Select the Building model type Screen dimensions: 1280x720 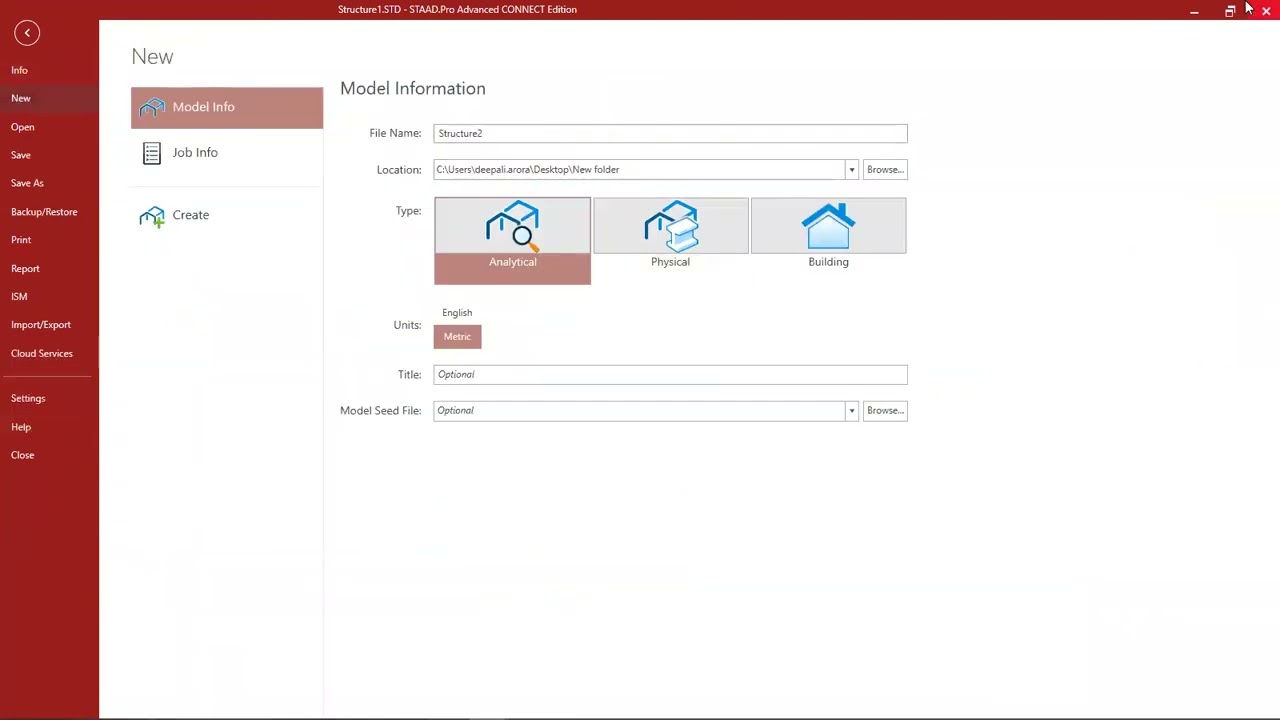tap(828, 236)
